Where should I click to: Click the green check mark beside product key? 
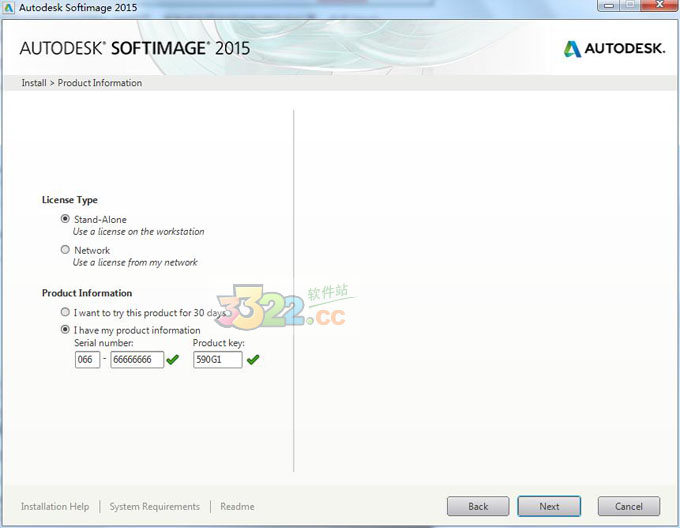point(253,359)
